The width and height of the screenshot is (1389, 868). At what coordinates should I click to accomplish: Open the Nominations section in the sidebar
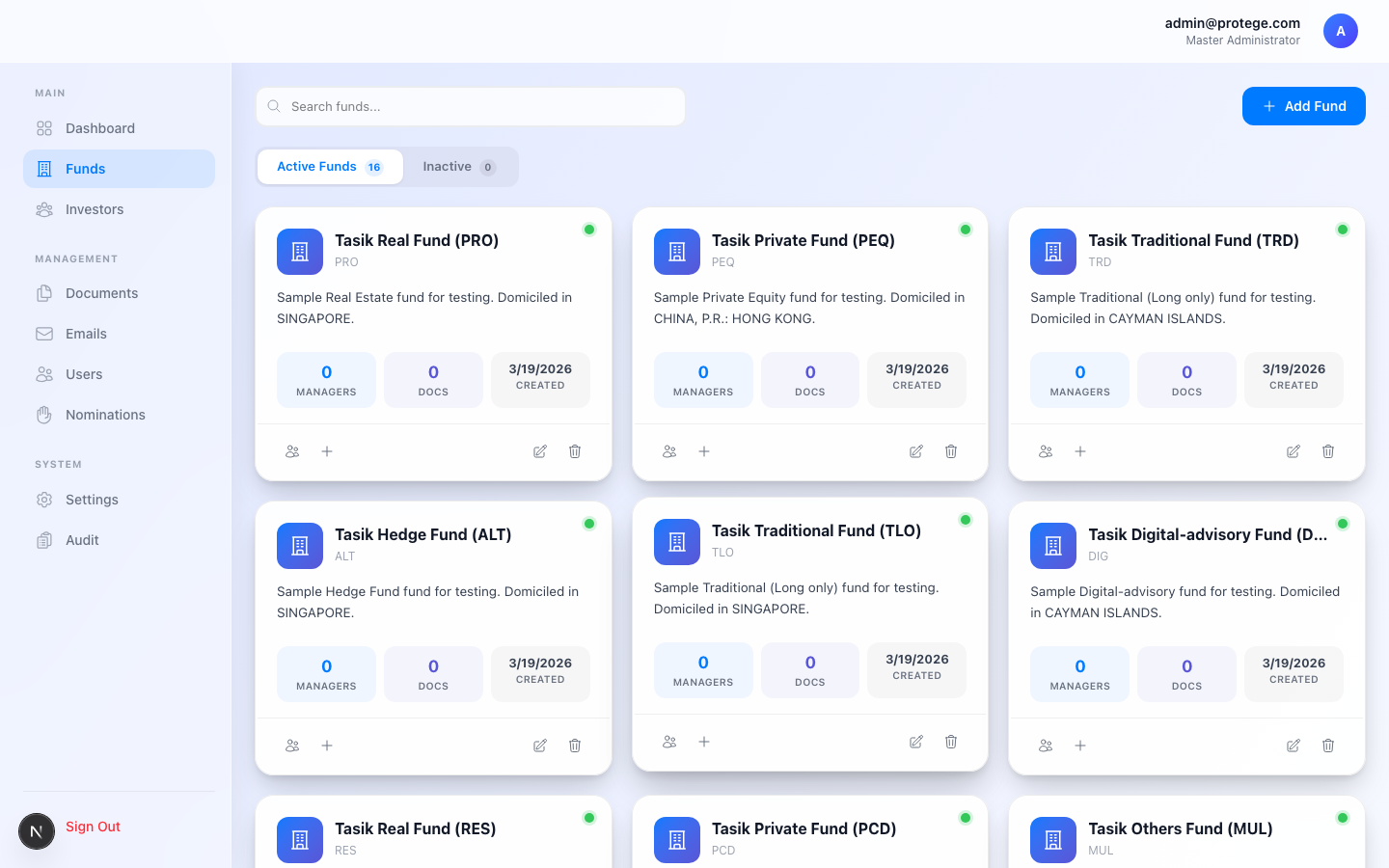coord(106,415)
